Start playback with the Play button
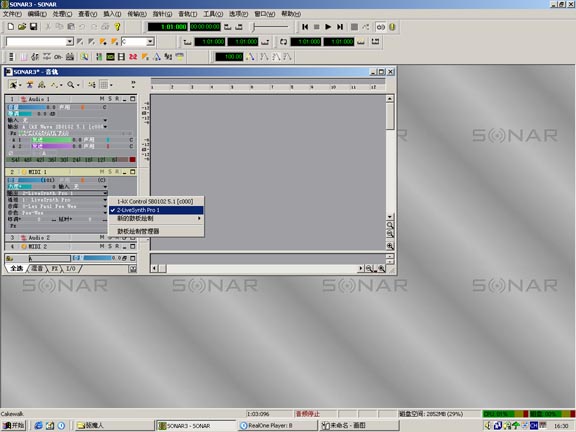Image resolution: width=576 pixels, height=432 pixels. pyautogui.click(x=328, y=27)
